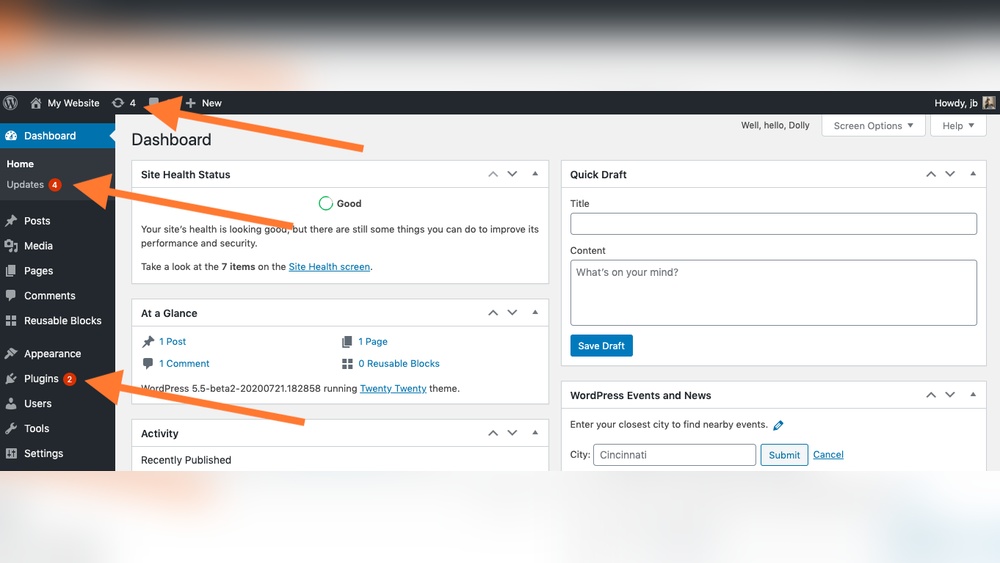Viewport: 1000px width, 563px height.
Task: Submit the city for nearby events
Action: pyautogui.click(x=784, y=455)
